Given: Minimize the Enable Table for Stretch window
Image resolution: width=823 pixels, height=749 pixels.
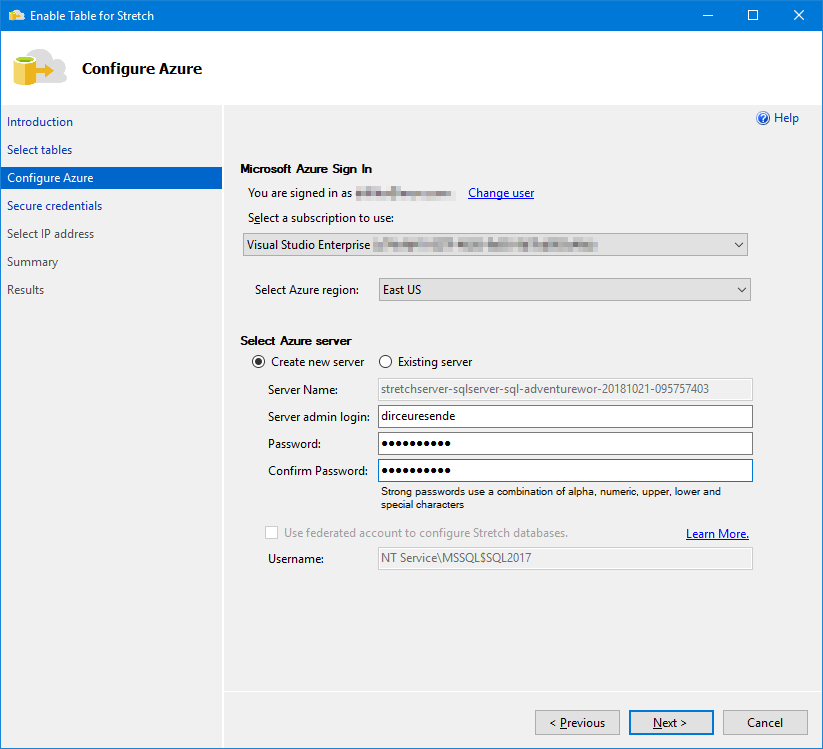Looking at the screenshot, I should (x=708, y=15).
